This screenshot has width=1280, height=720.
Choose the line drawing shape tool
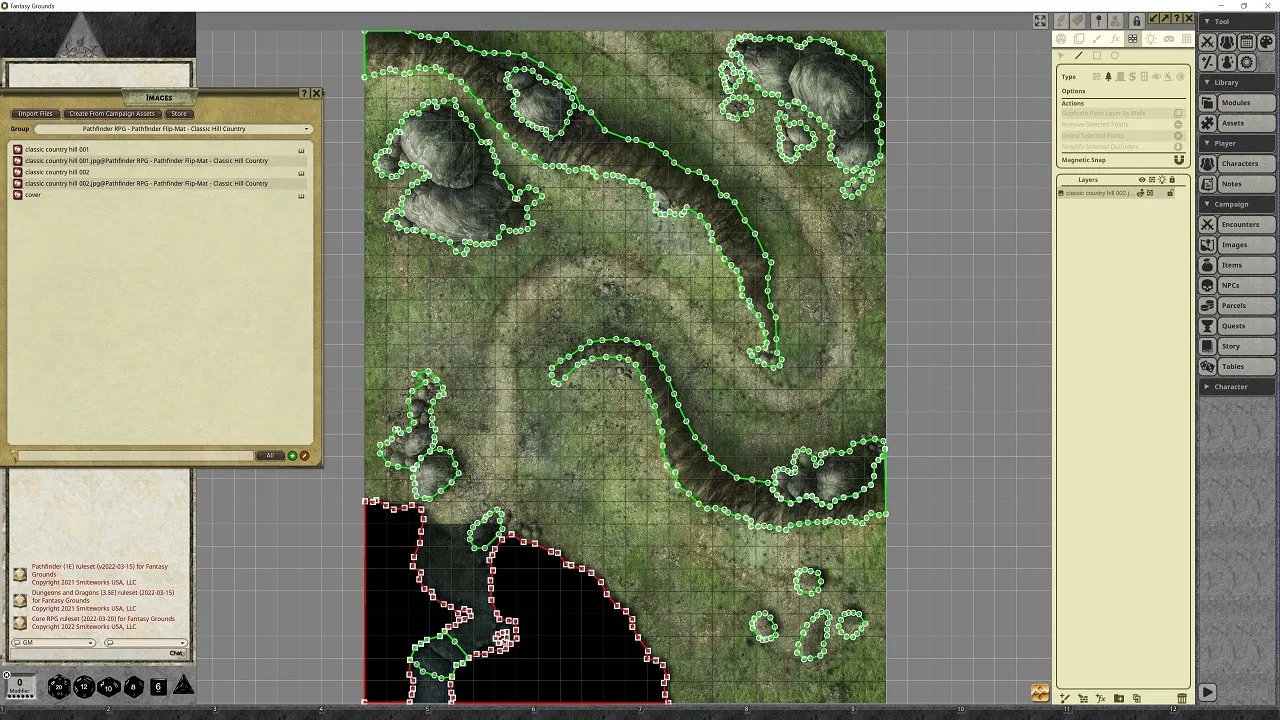tap(1079, 55)
